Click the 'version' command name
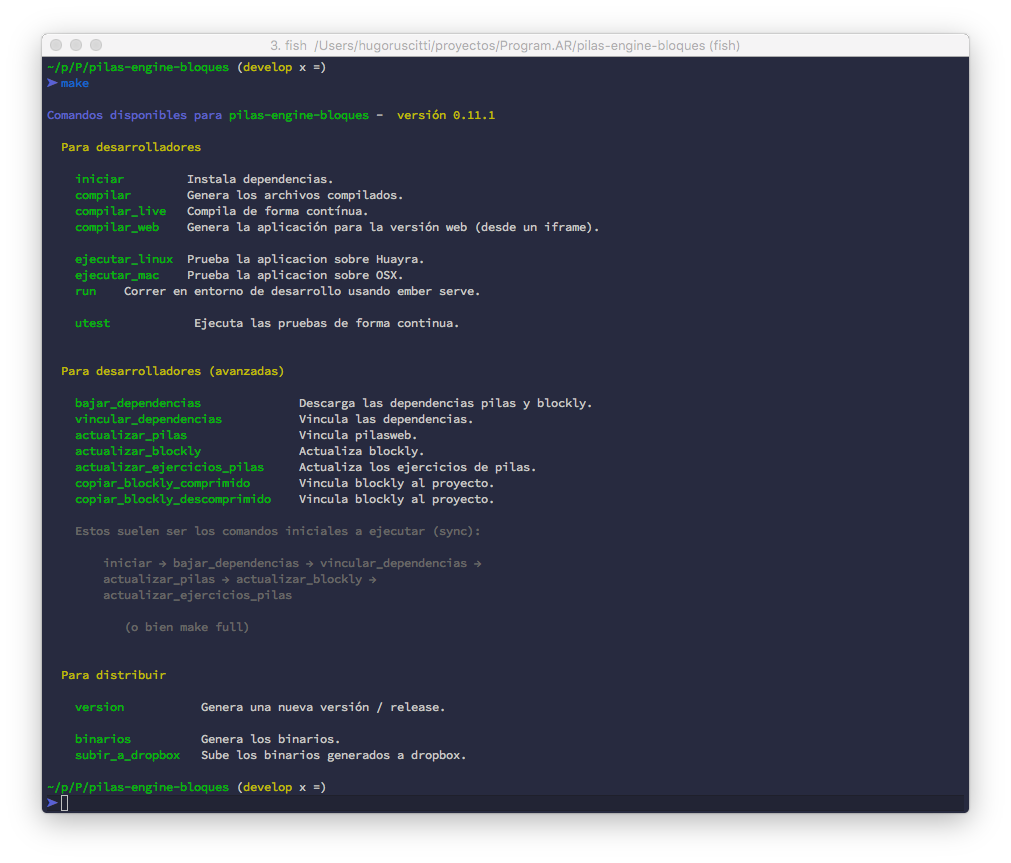This screenshot has width=1011, height=863. click(99, 707)
